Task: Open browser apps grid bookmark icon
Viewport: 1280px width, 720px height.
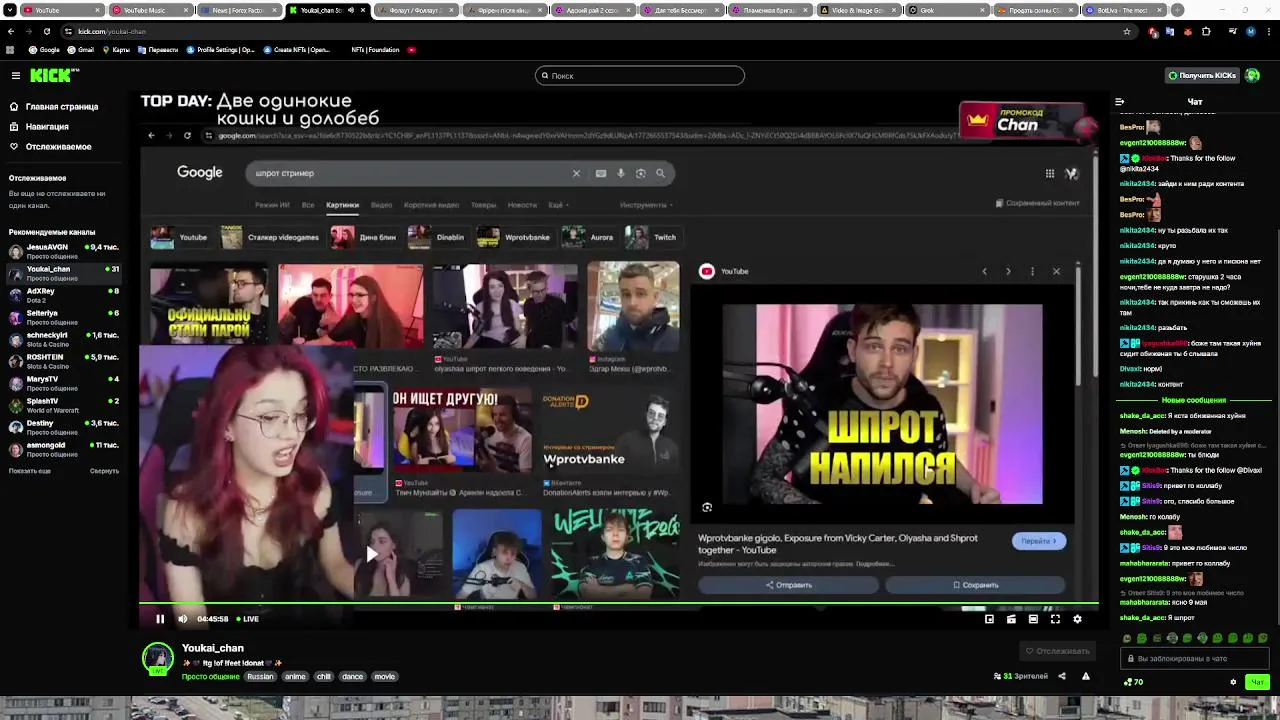Action: [11, 50]
